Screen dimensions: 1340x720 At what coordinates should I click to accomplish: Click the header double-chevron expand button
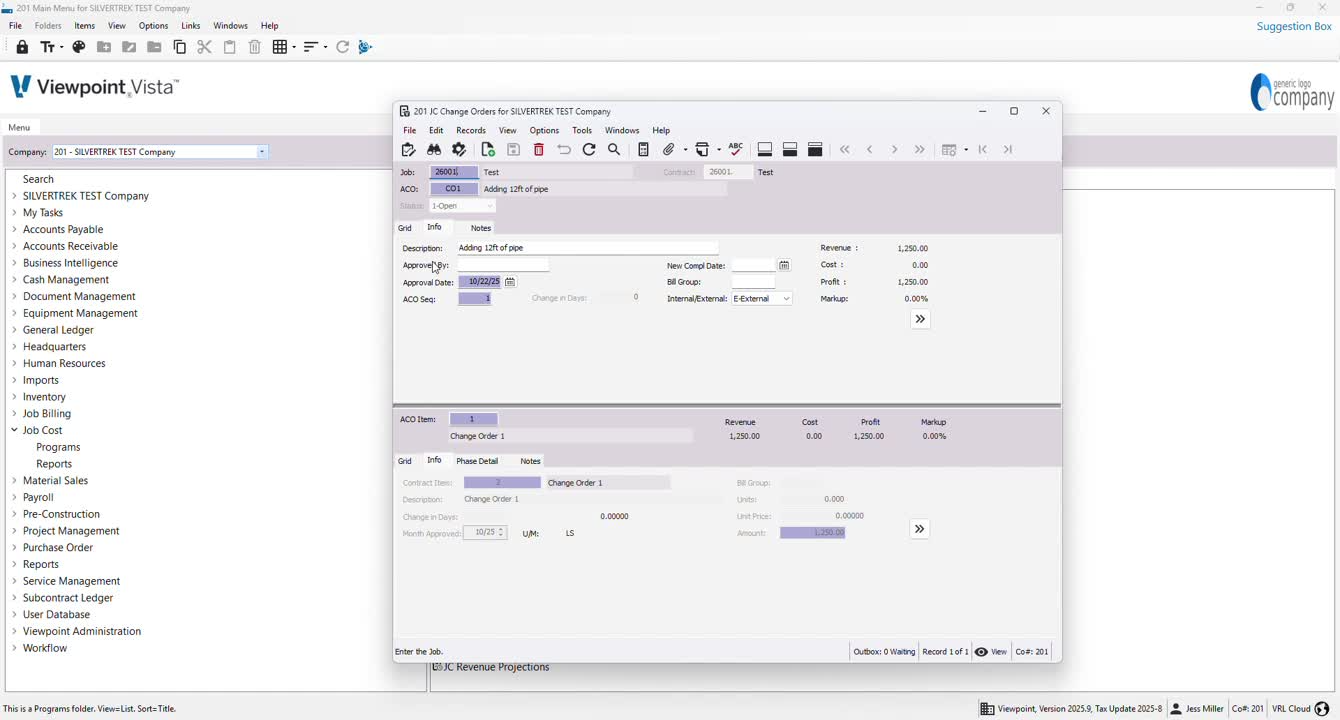(921, 319)
